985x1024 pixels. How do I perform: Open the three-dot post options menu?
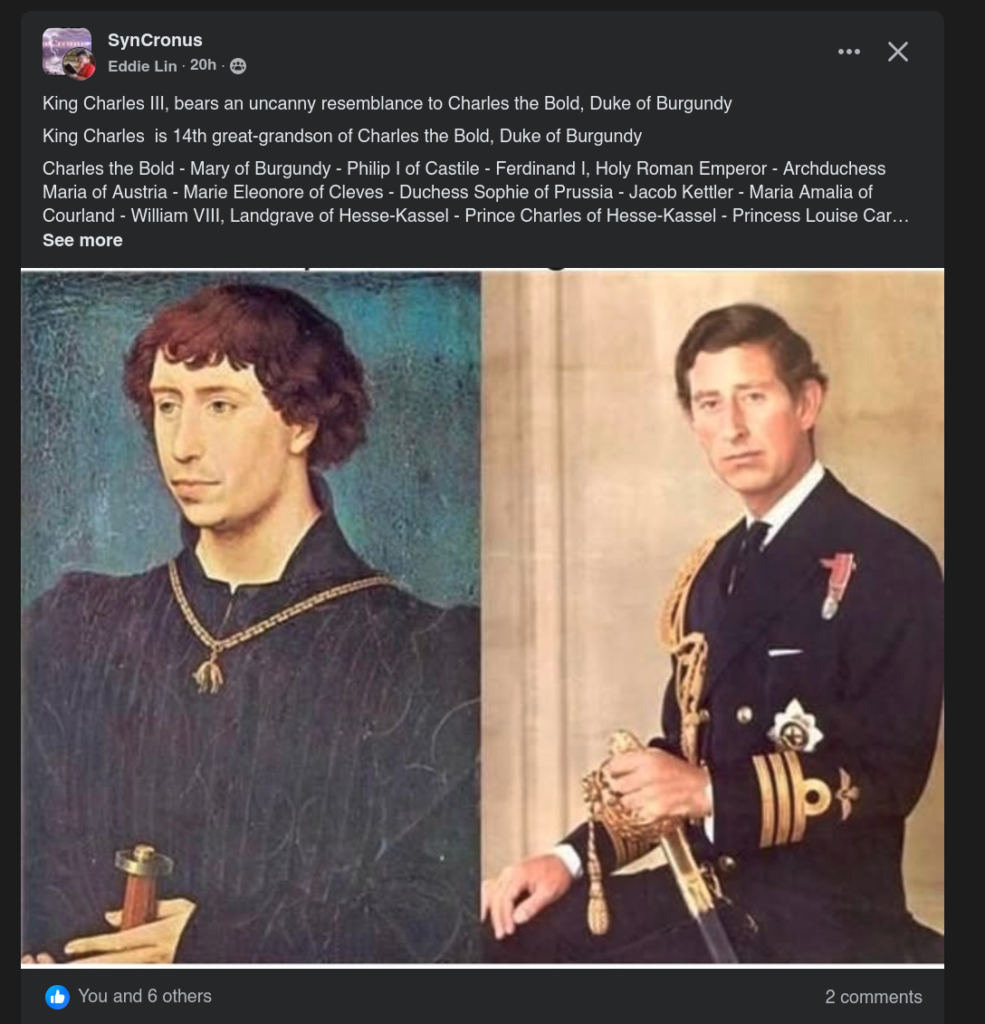pyautogui.click(x=849, y=52)
